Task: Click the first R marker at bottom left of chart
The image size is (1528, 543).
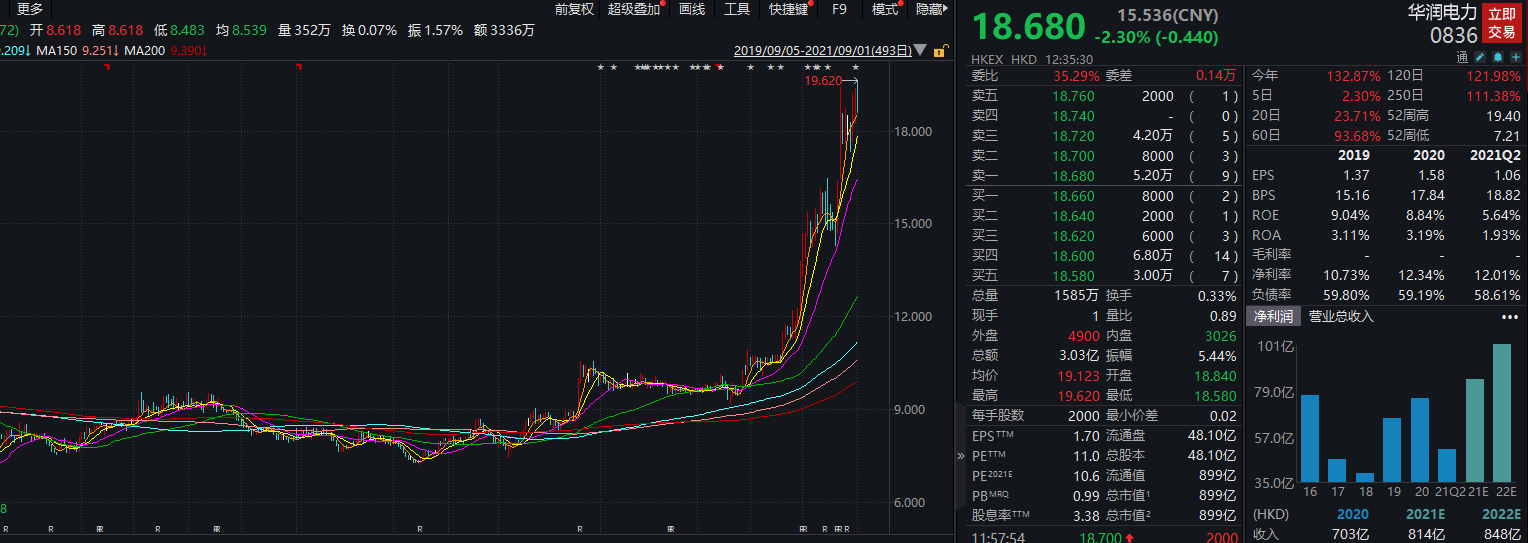Action: click(x=5, y=527)
